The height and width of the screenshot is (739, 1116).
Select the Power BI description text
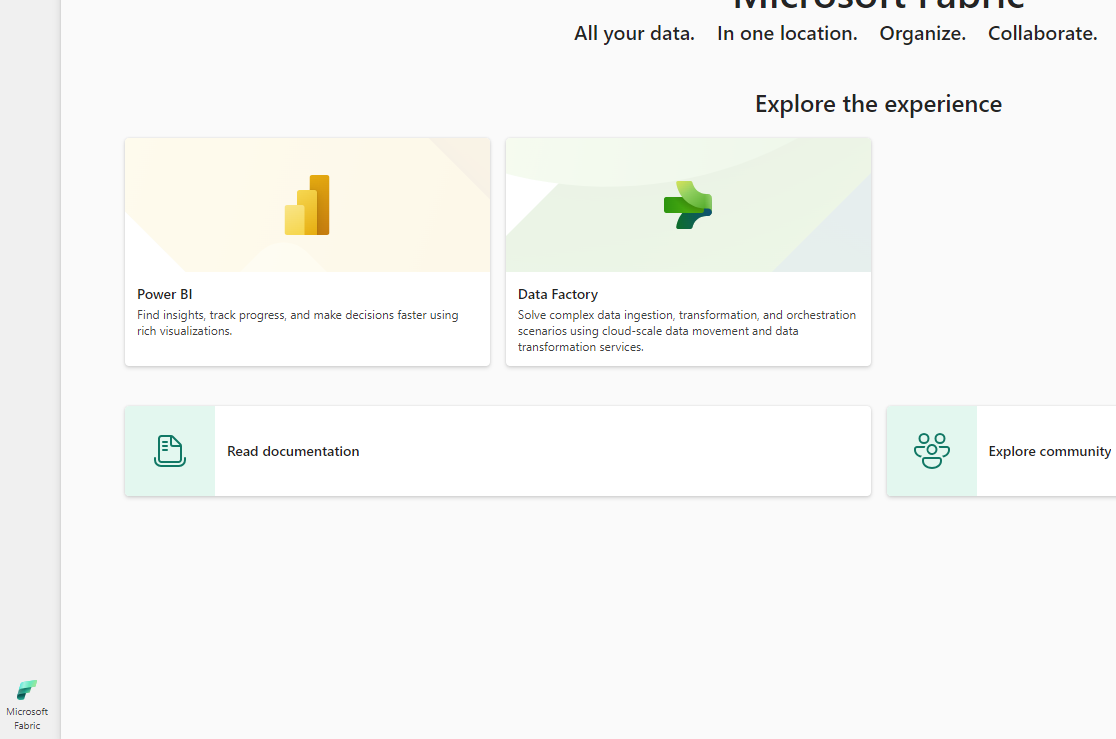click(298, 323)
